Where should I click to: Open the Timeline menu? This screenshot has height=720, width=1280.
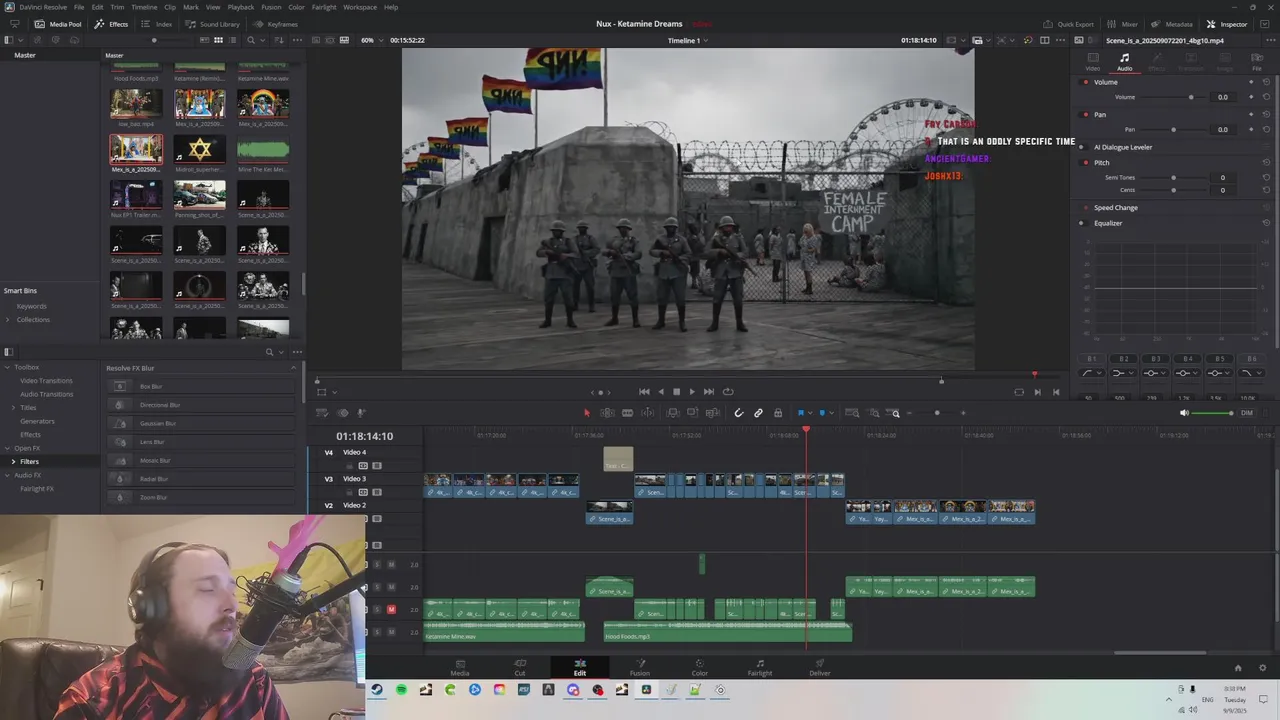144,7
